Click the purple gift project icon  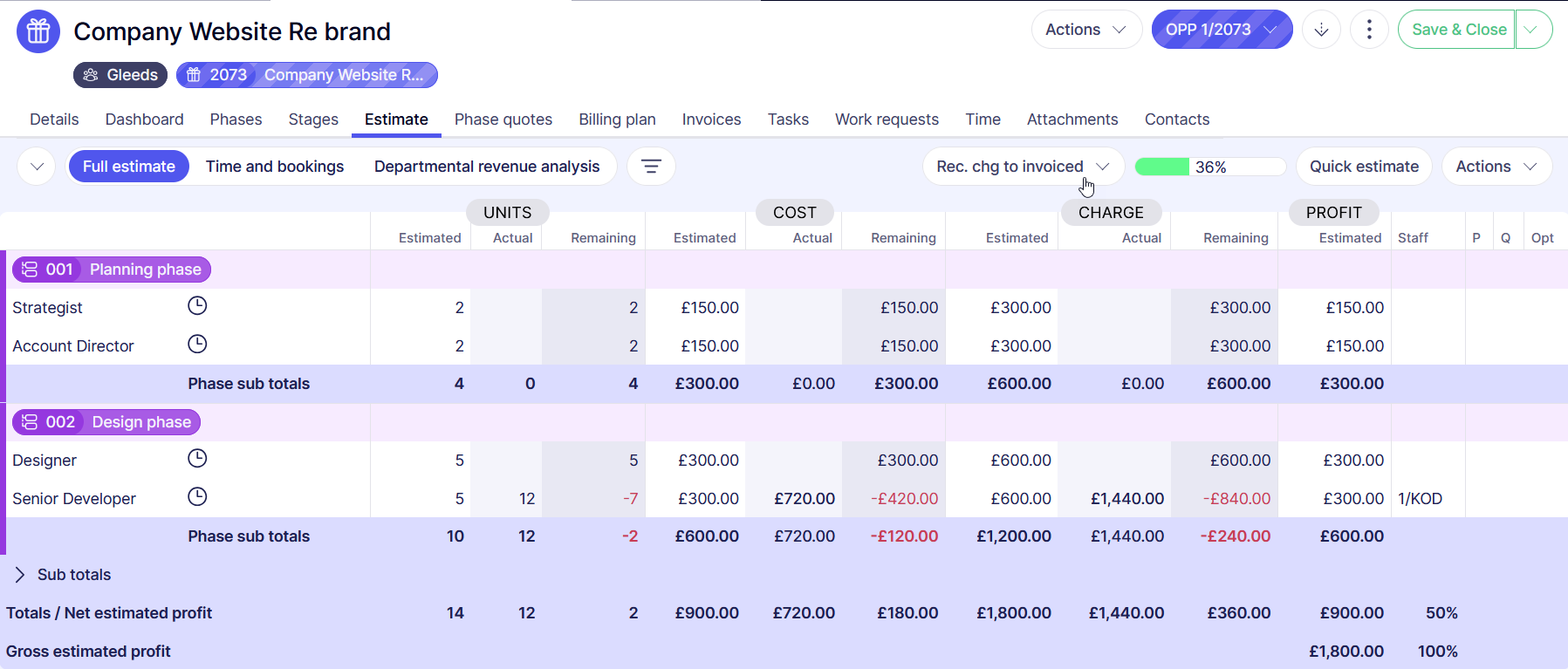38,31
